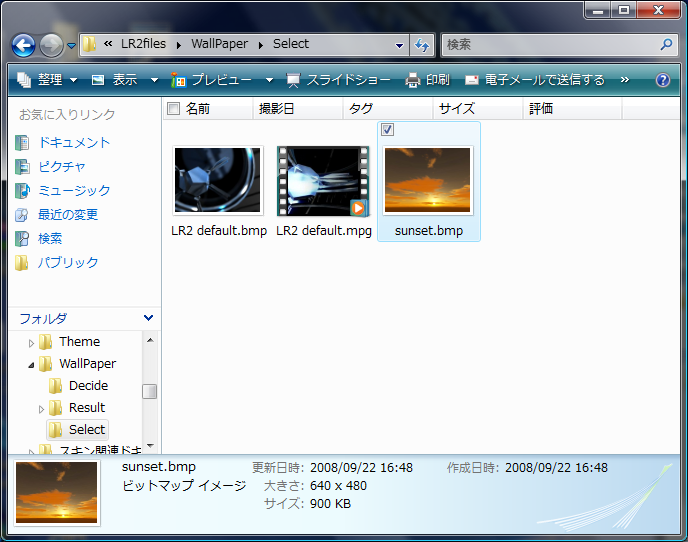Open the 表示 views menu
This screenshot has width=688, height=542.
tap(124, 80)
